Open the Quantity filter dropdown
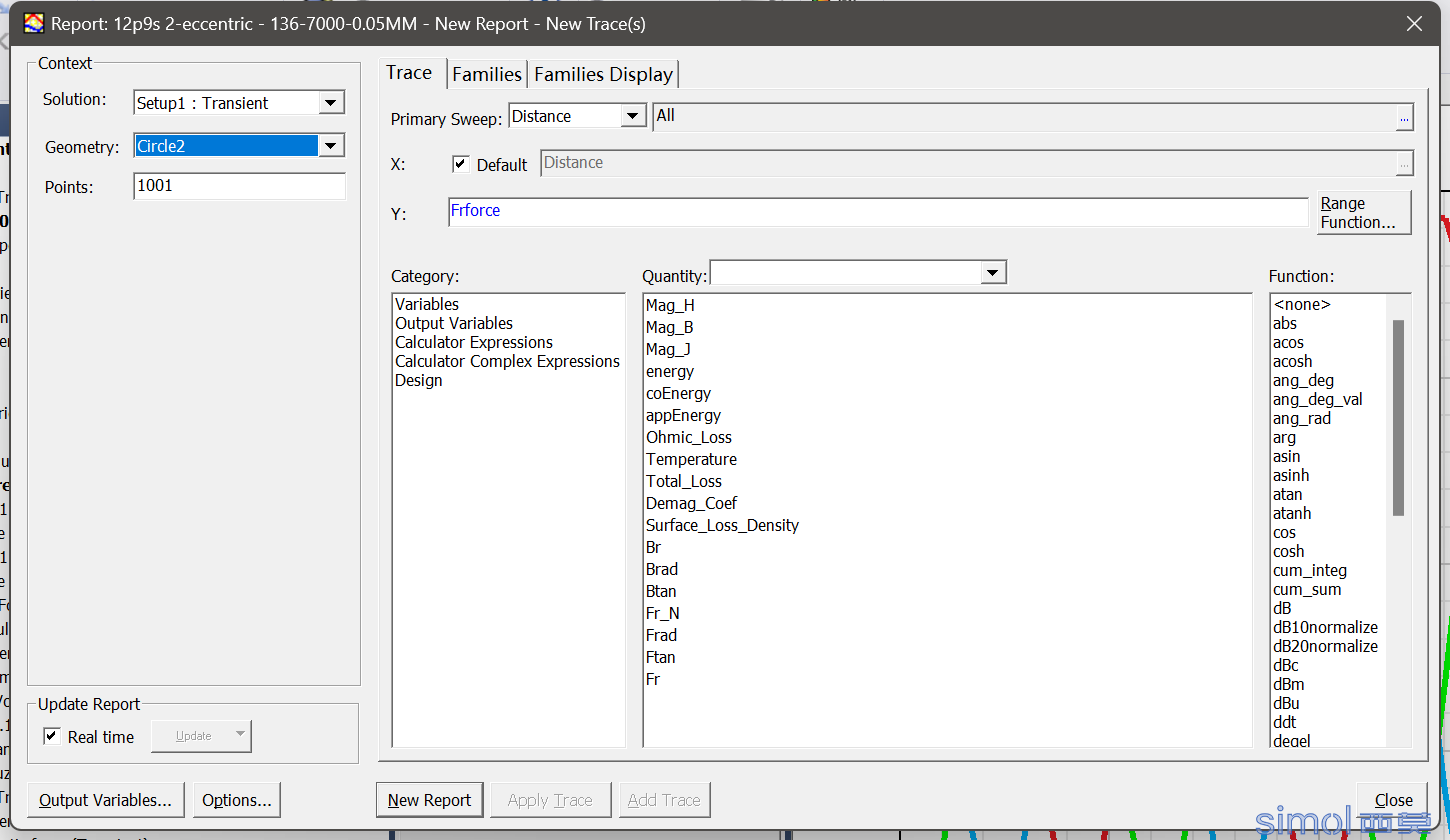 992,273
